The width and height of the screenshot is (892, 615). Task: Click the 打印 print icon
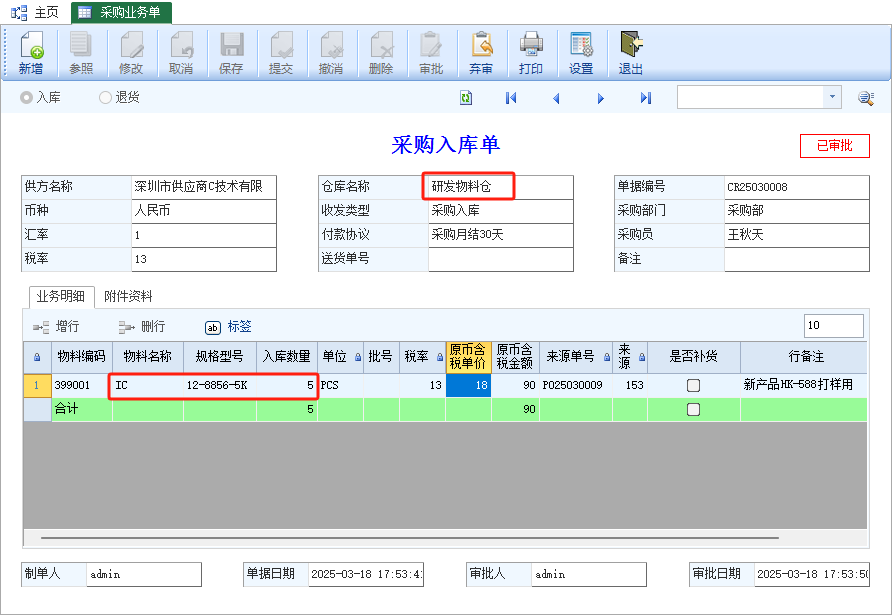tap(531, 53)
